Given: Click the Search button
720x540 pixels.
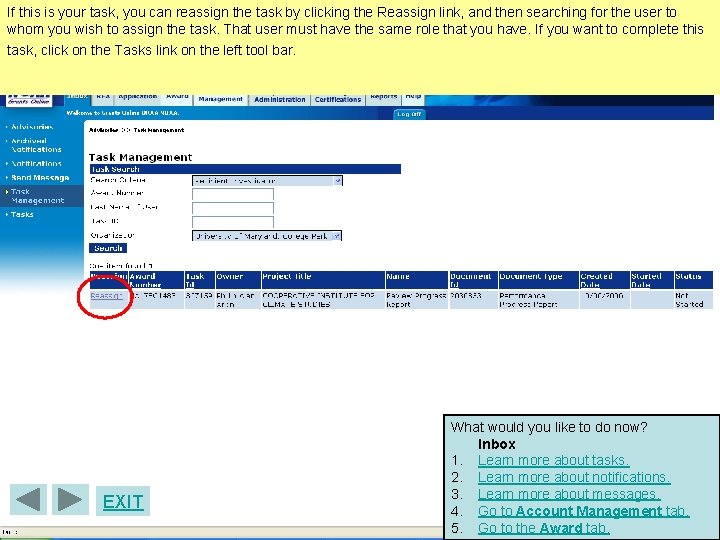Looking at the screenshot, I should (108, 248).
